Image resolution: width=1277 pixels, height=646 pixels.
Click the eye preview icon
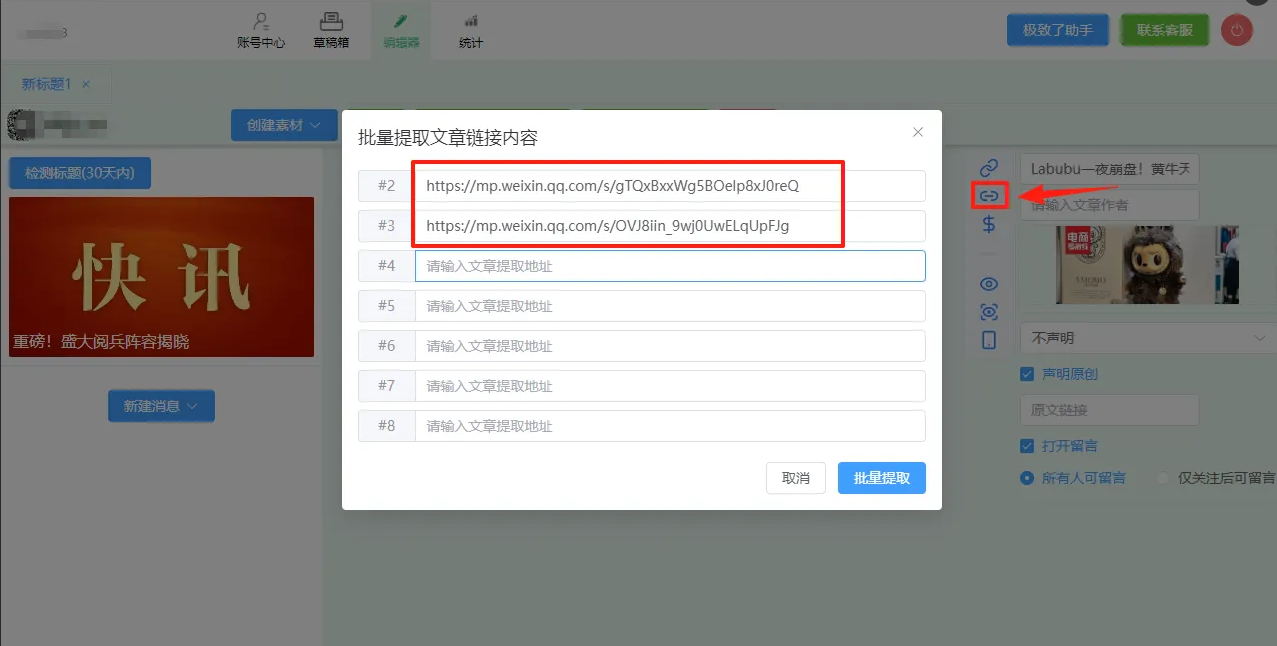coord(989,284)
